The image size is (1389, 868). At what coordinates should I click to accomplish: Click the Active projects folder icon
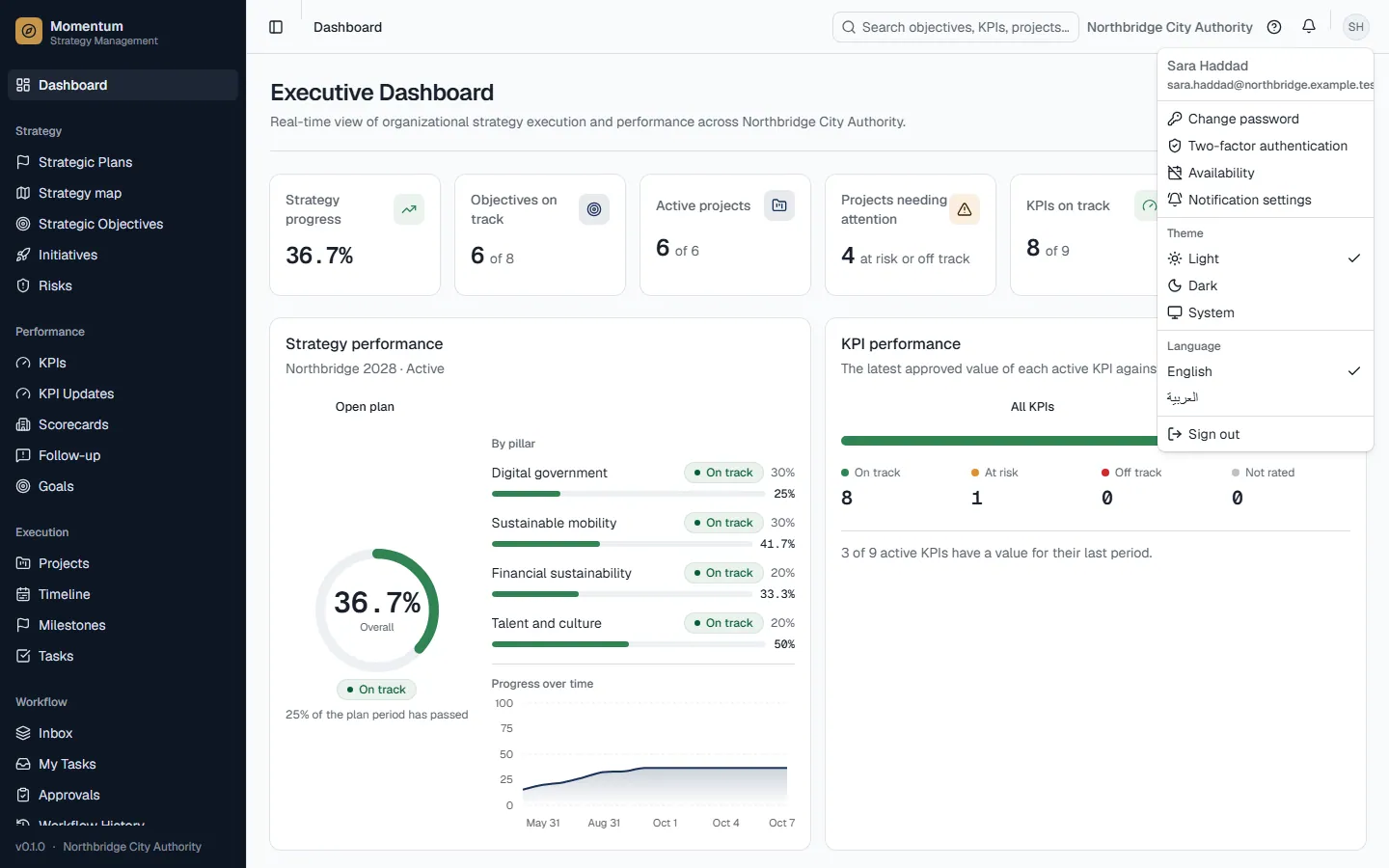pos(779,205)
